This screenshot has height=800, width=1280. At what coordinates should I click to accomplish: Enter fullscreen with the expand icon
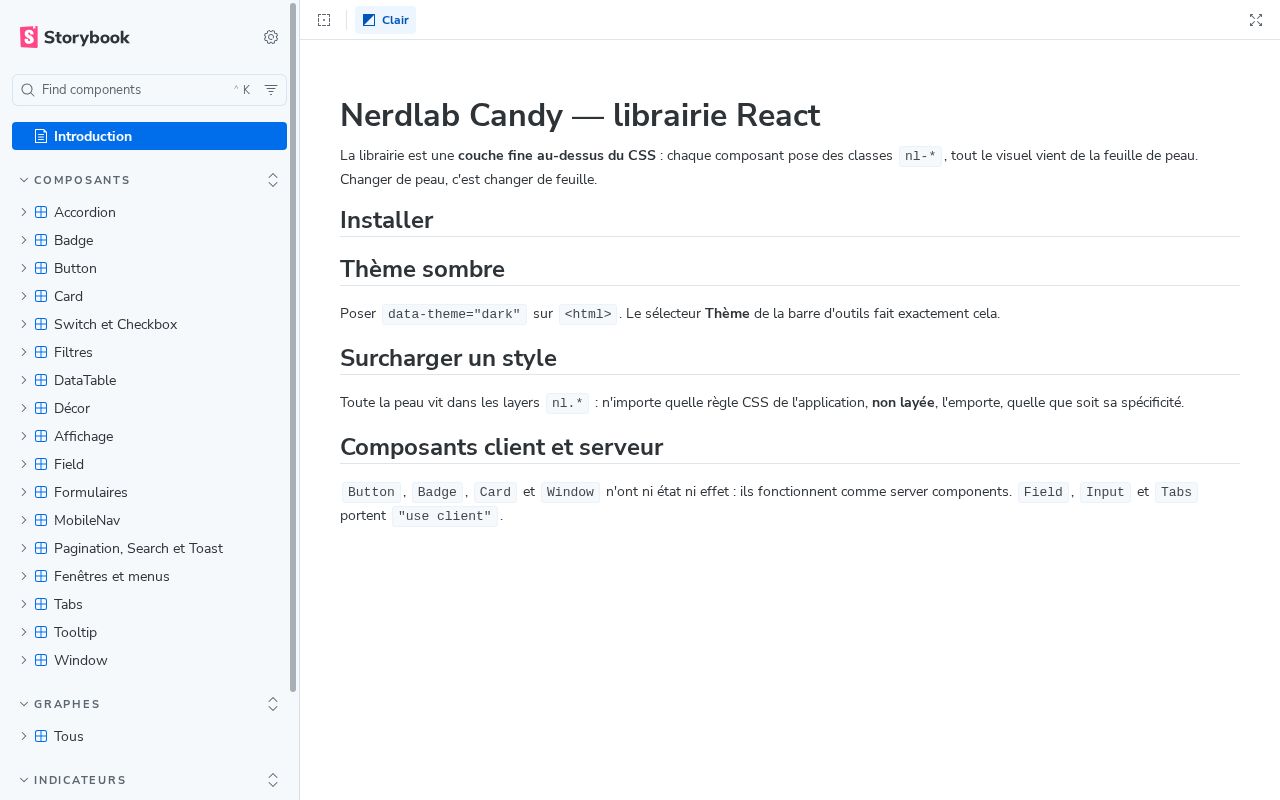coord(1256,20)
